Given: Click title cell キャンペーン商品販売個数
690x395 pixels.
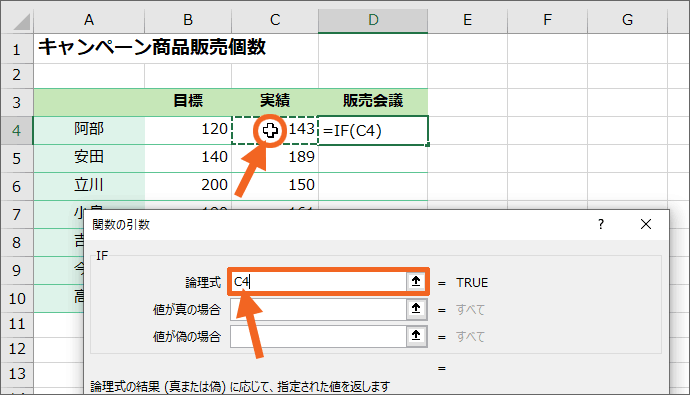Looking at the screenshot, I should point(152,47).
